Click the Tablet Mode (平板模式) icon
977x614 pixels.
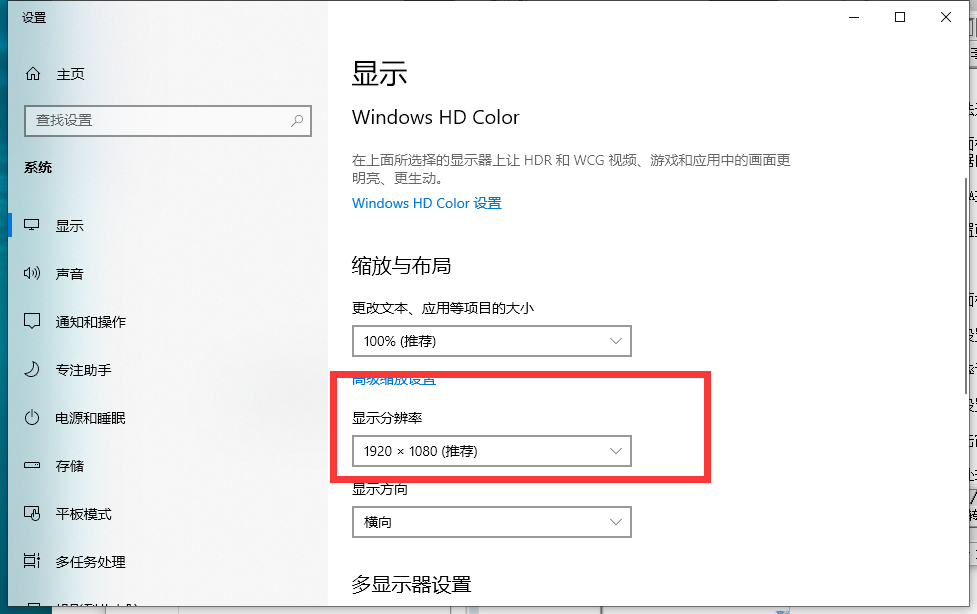[x=33, y=514]
